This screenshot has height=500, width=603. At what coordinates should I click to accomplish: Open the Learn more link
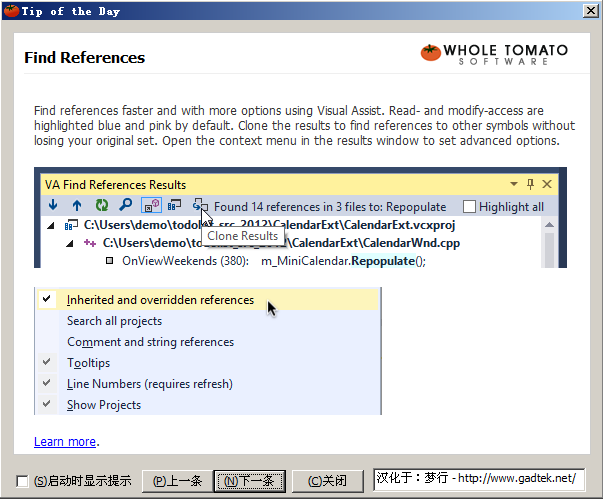tap(65, 442)
